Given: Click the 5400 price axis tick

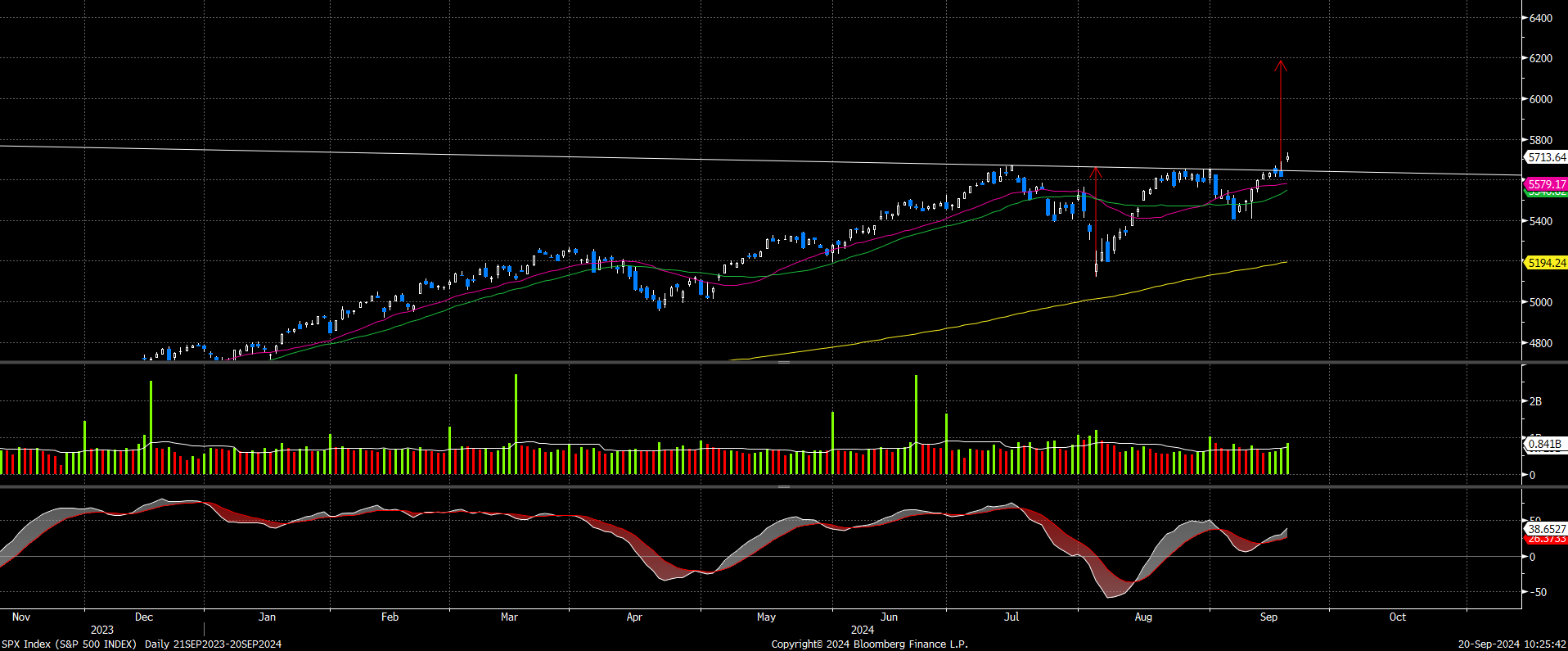Looking at the screenshot, I should (1540, 221).
